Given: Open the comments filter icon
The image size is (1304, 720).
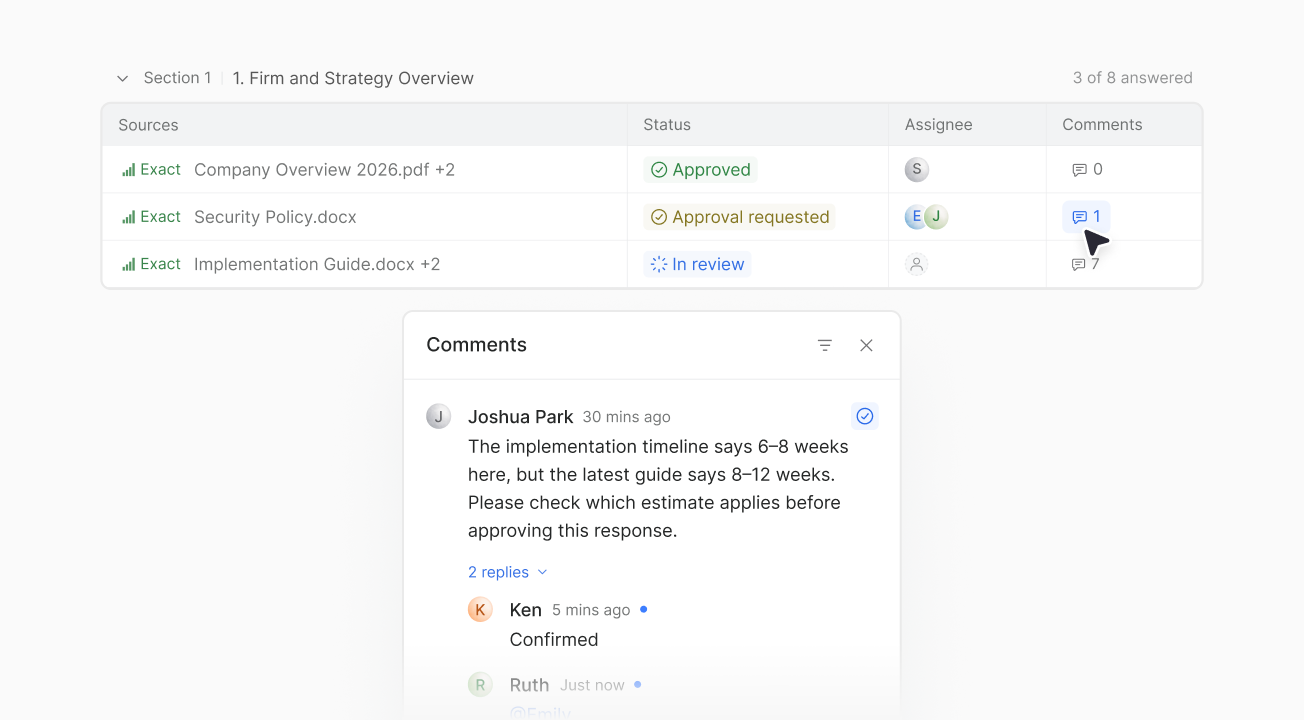Looking at the screenshot, I should 825,345.
